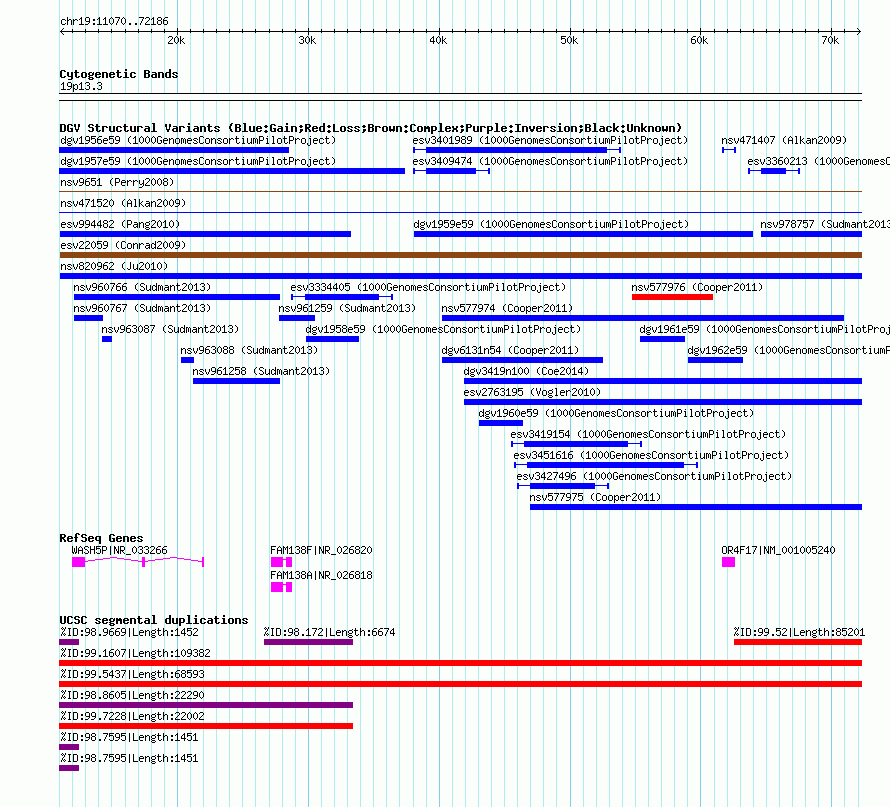
Task: Click the WASH5P gene first exon block
Action: (78, 562)
